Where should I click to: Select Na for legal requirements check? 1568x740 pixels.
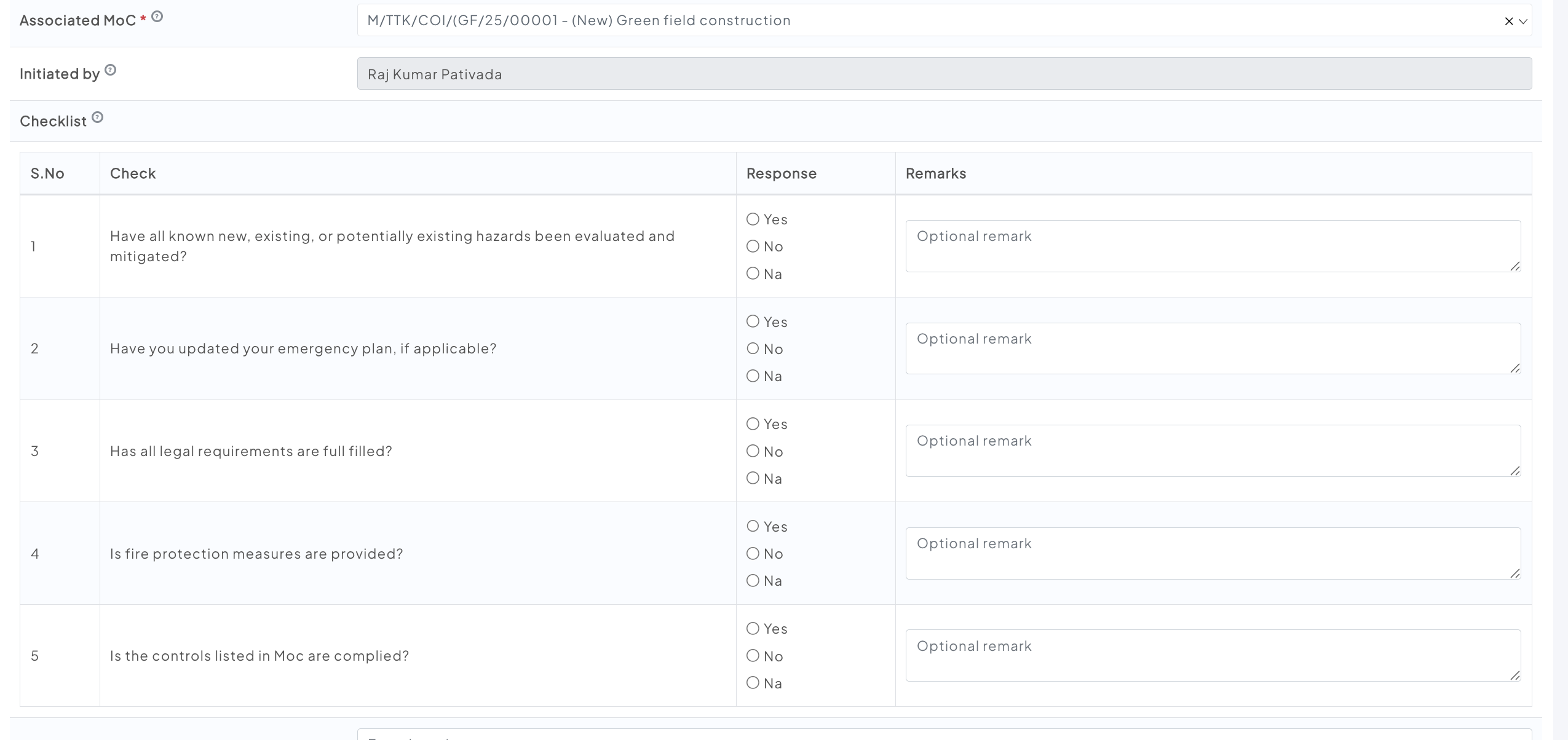click(x=753, y=478)
